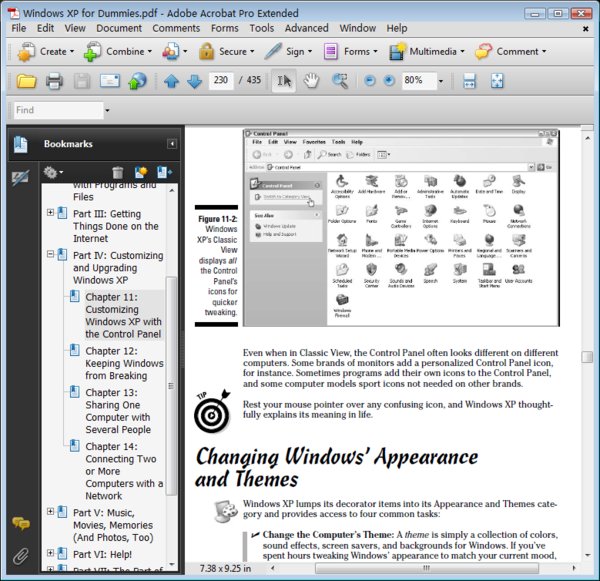Open the File menu
The image size is (600, 581).
[19, 28]
